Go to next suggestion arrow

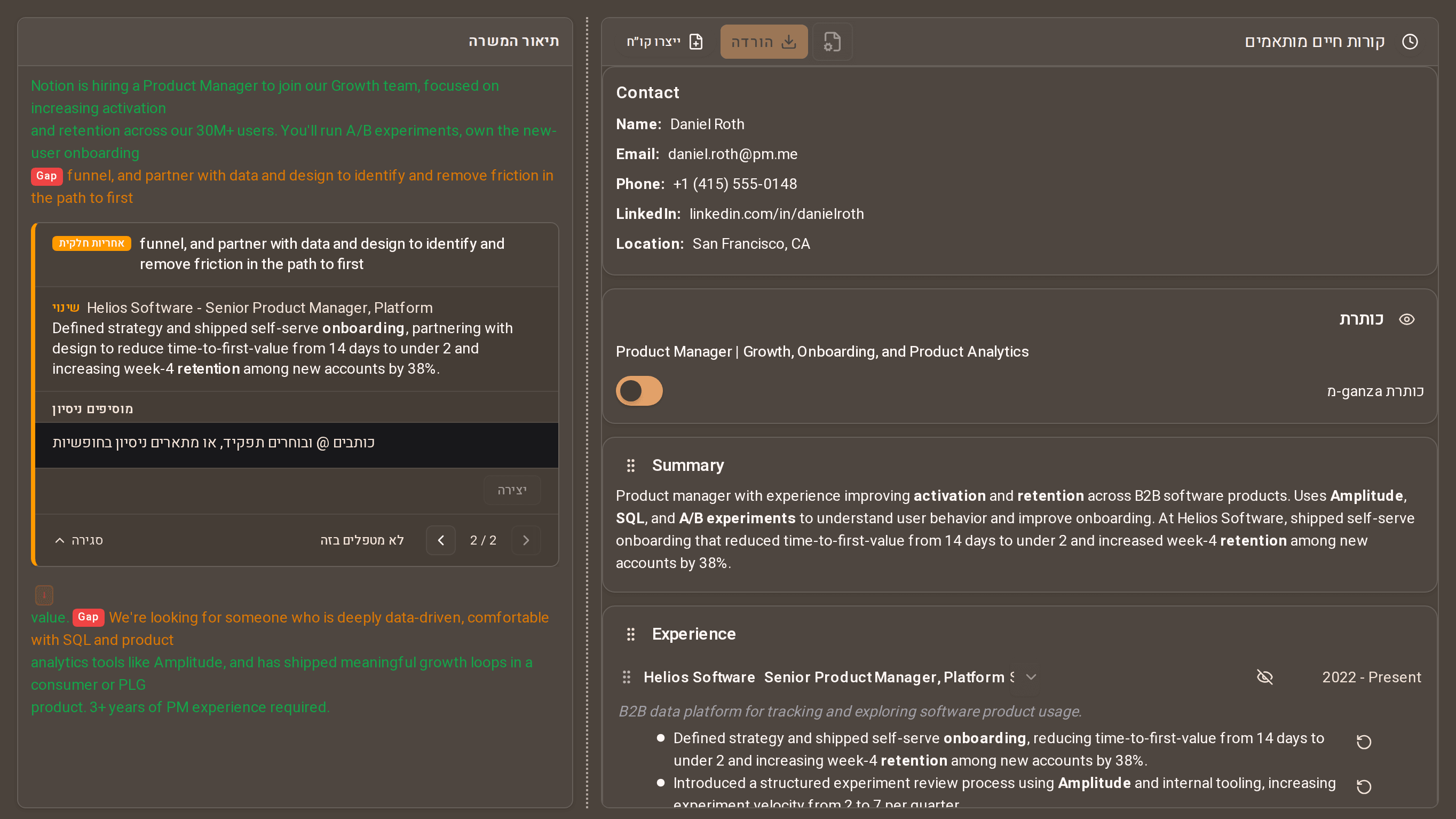coord(526,540)
